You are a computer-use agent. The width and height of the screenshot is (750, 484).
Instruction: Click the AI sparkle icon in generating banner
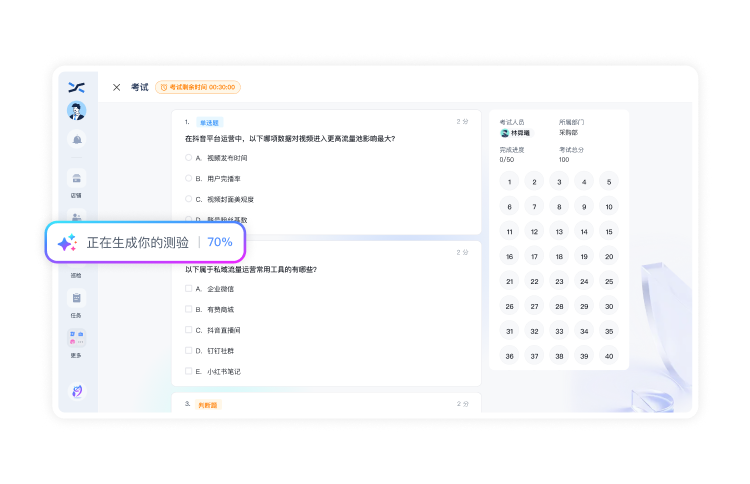coord(67,242)
